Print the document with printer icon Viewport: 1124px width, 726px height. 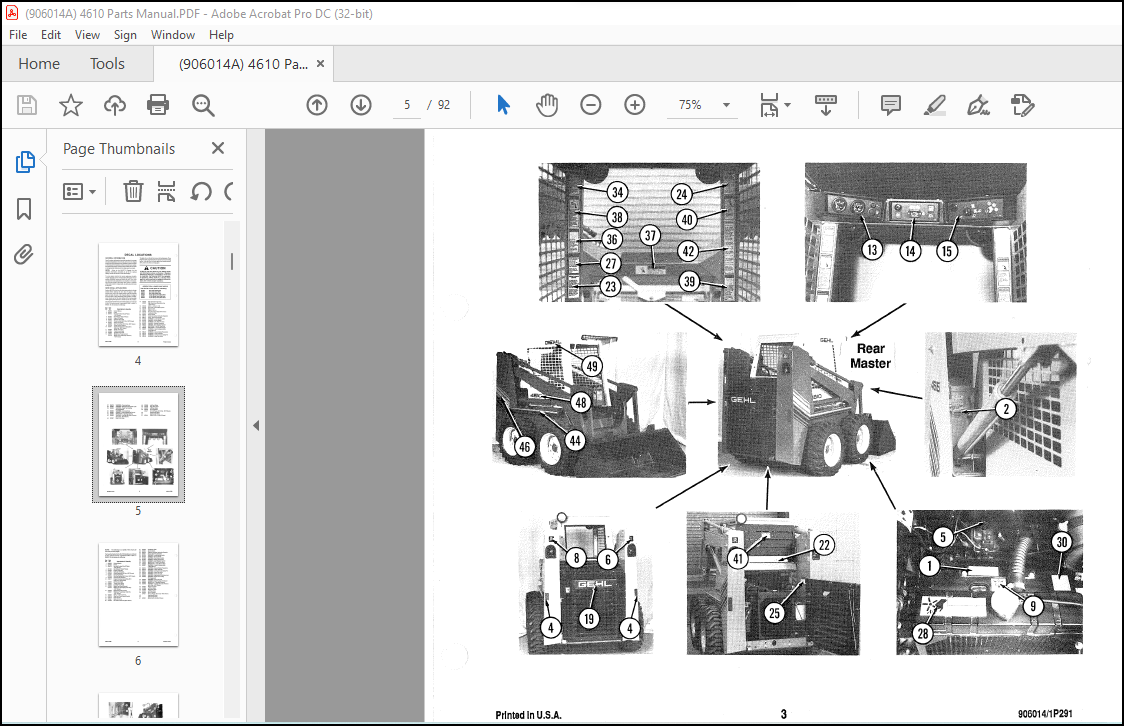coord(158,105)
